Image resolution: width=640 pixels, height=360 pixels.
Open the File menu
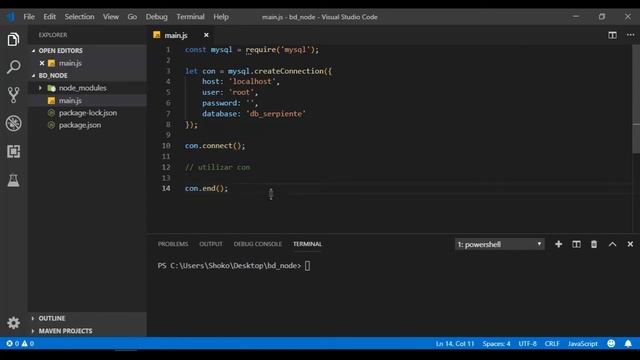(29, 17)
